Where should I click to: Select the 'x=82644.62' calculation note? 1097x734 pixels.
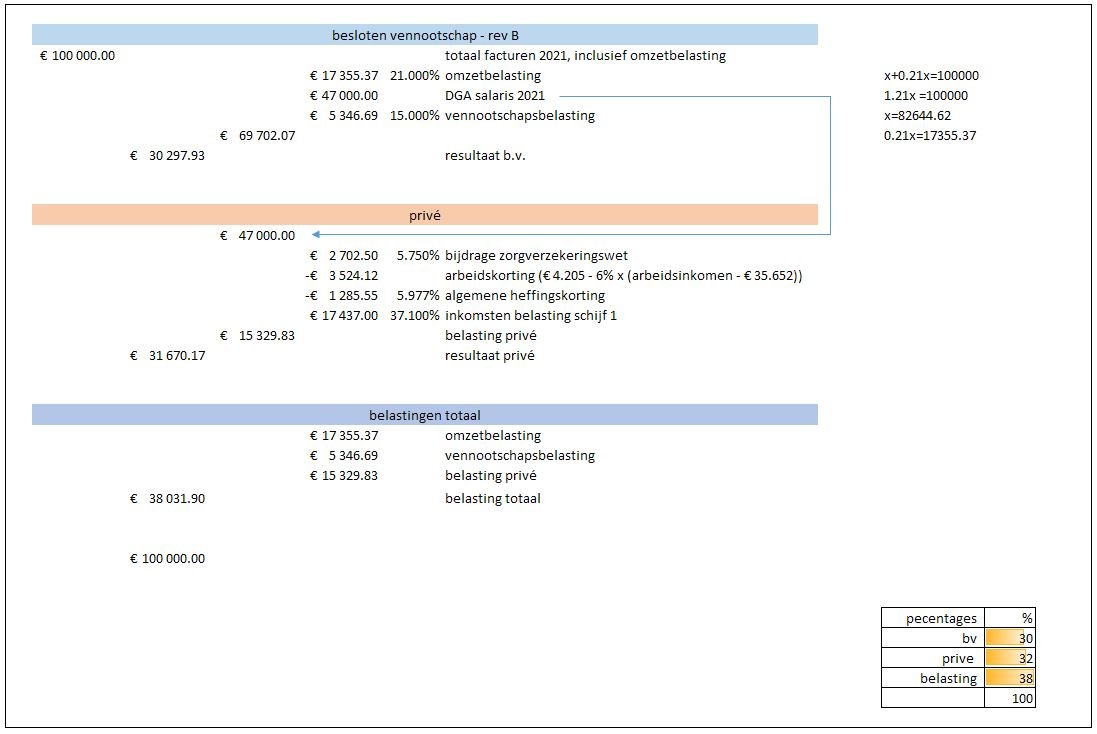[x=917, y=115]
